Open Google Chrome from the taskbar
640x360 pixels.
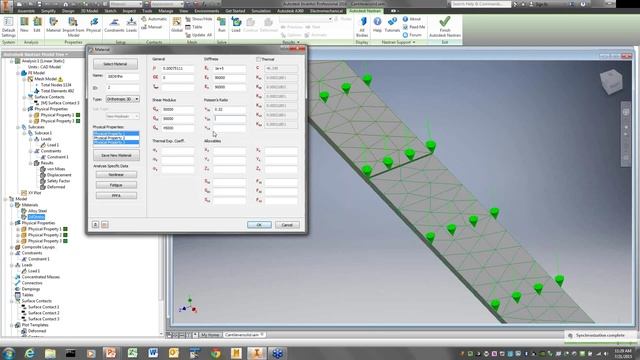point(216,353)
